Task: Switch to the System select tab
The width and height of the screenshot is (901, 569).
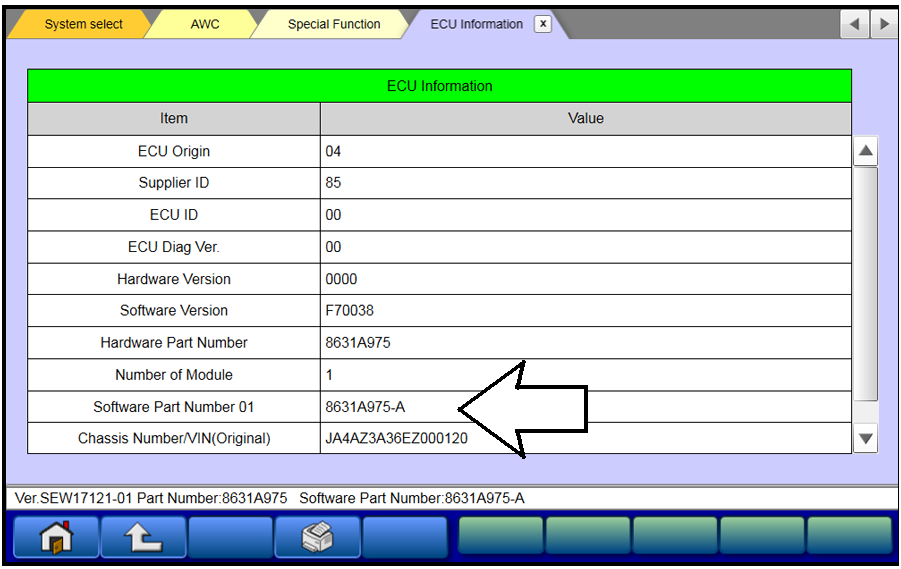Action: pyautogui.click(x=84, y=24)
